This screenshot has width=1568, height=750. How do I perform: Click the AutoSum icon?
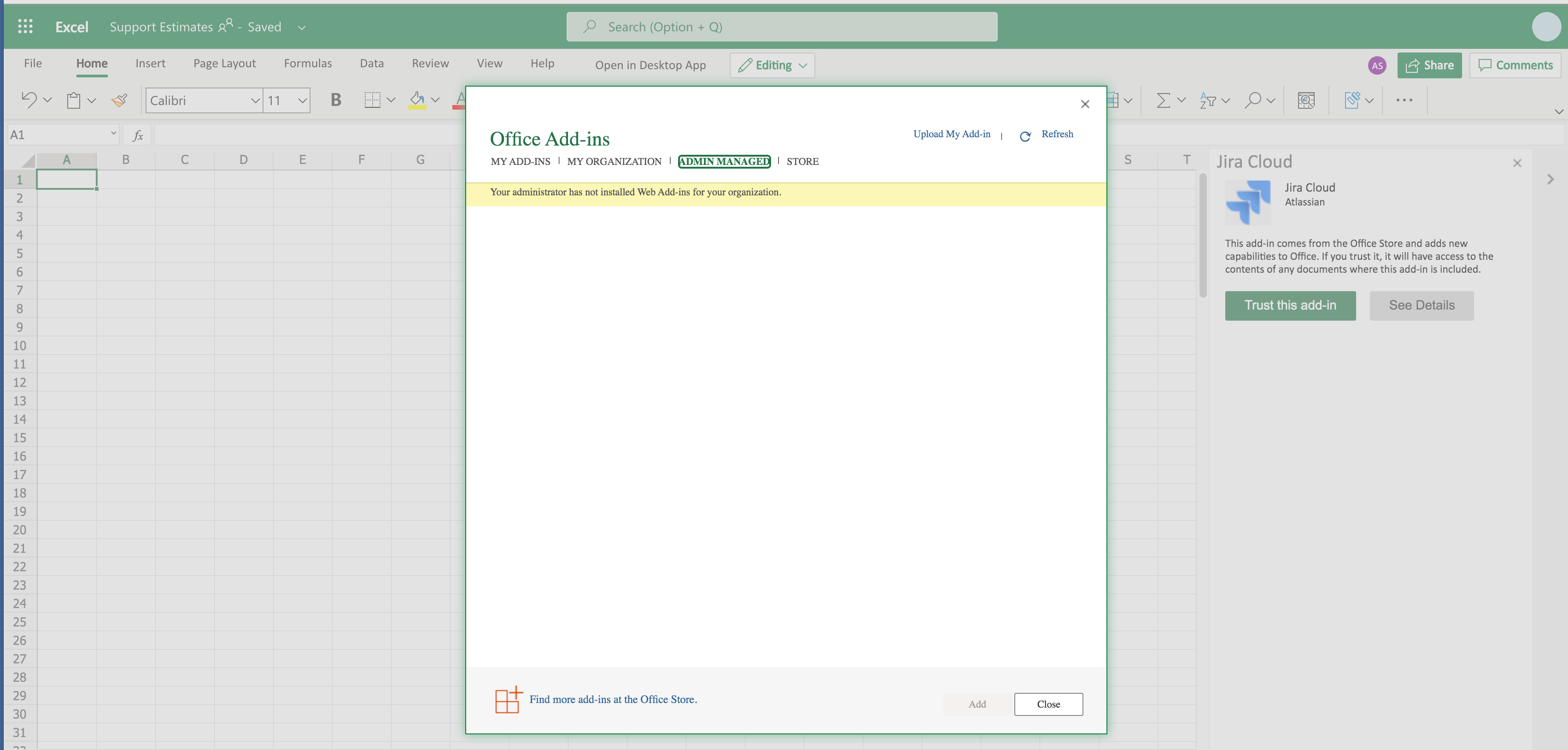click(x=1163, y=100)
